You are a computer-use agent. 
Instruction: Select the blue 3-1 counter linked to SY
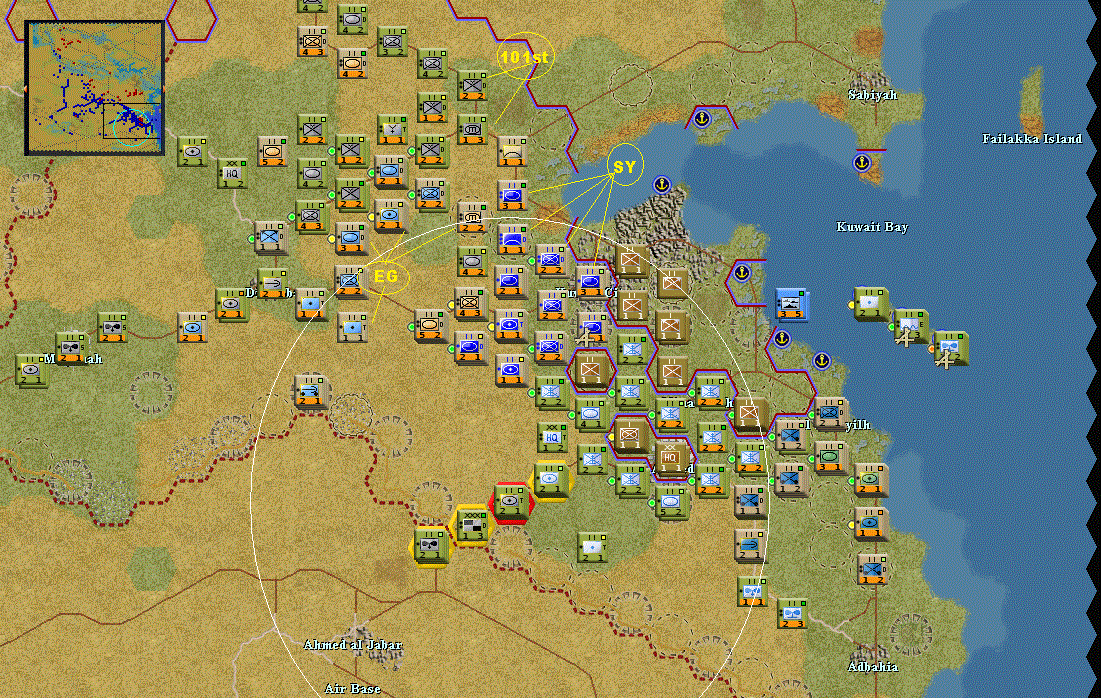[x=513, y=195]
